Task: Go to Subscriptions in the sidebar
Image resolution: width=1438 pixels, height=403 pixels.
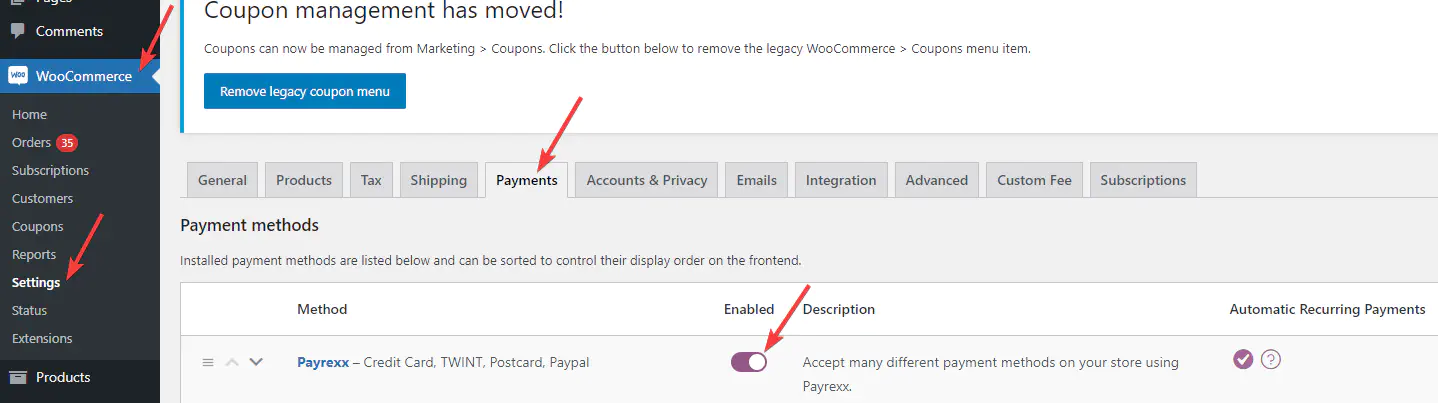Action: click(x=50, y=170)
